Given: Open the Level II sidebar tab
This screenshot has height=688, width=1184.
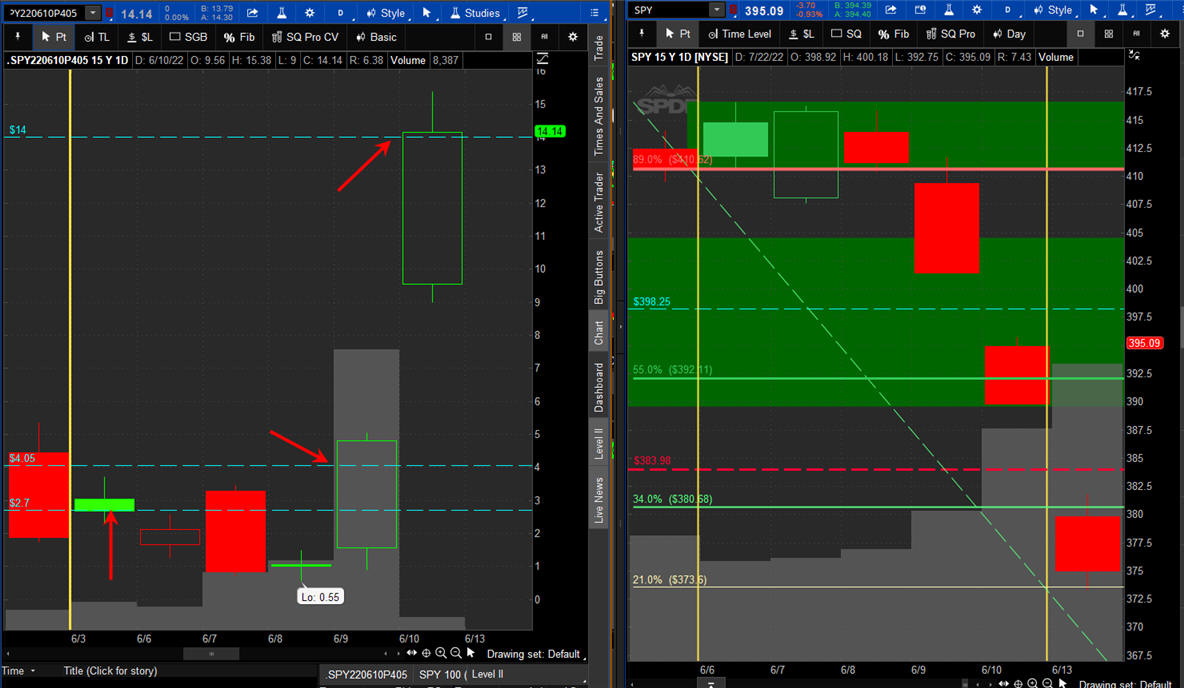Looking at the screenshot, I should point(599,443).
